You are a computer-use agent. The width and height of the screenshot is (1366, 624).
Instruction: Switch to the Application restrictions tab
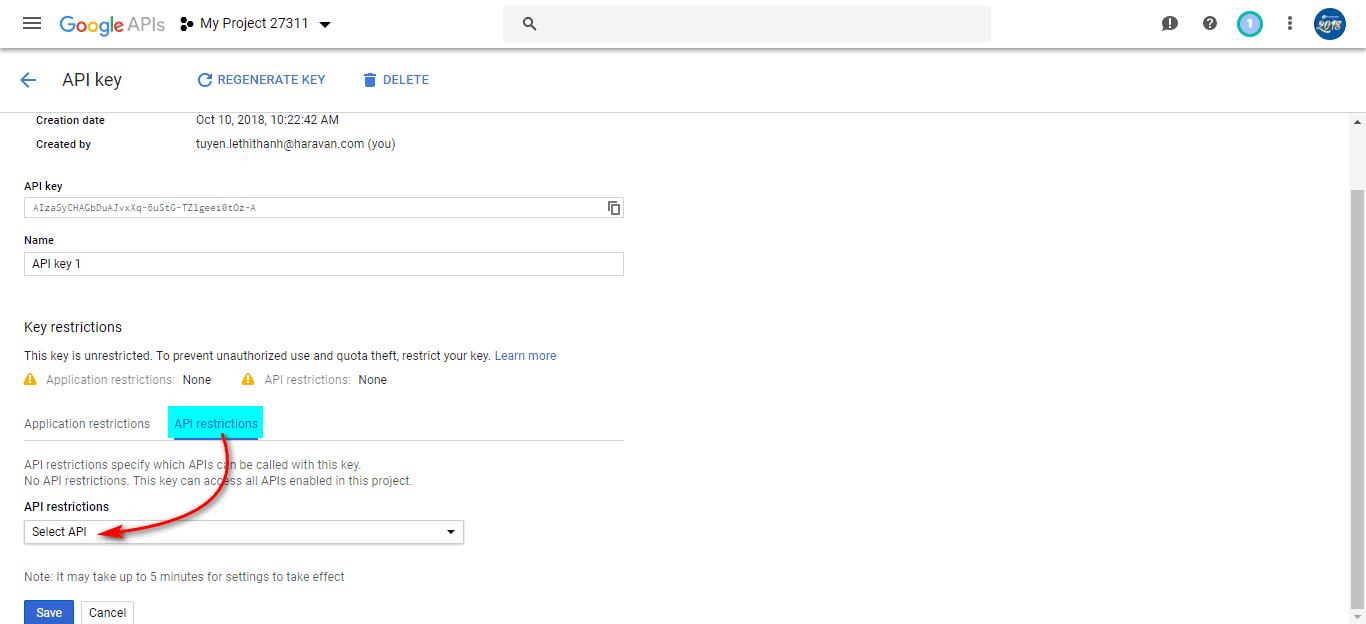[x=87, y=424]
